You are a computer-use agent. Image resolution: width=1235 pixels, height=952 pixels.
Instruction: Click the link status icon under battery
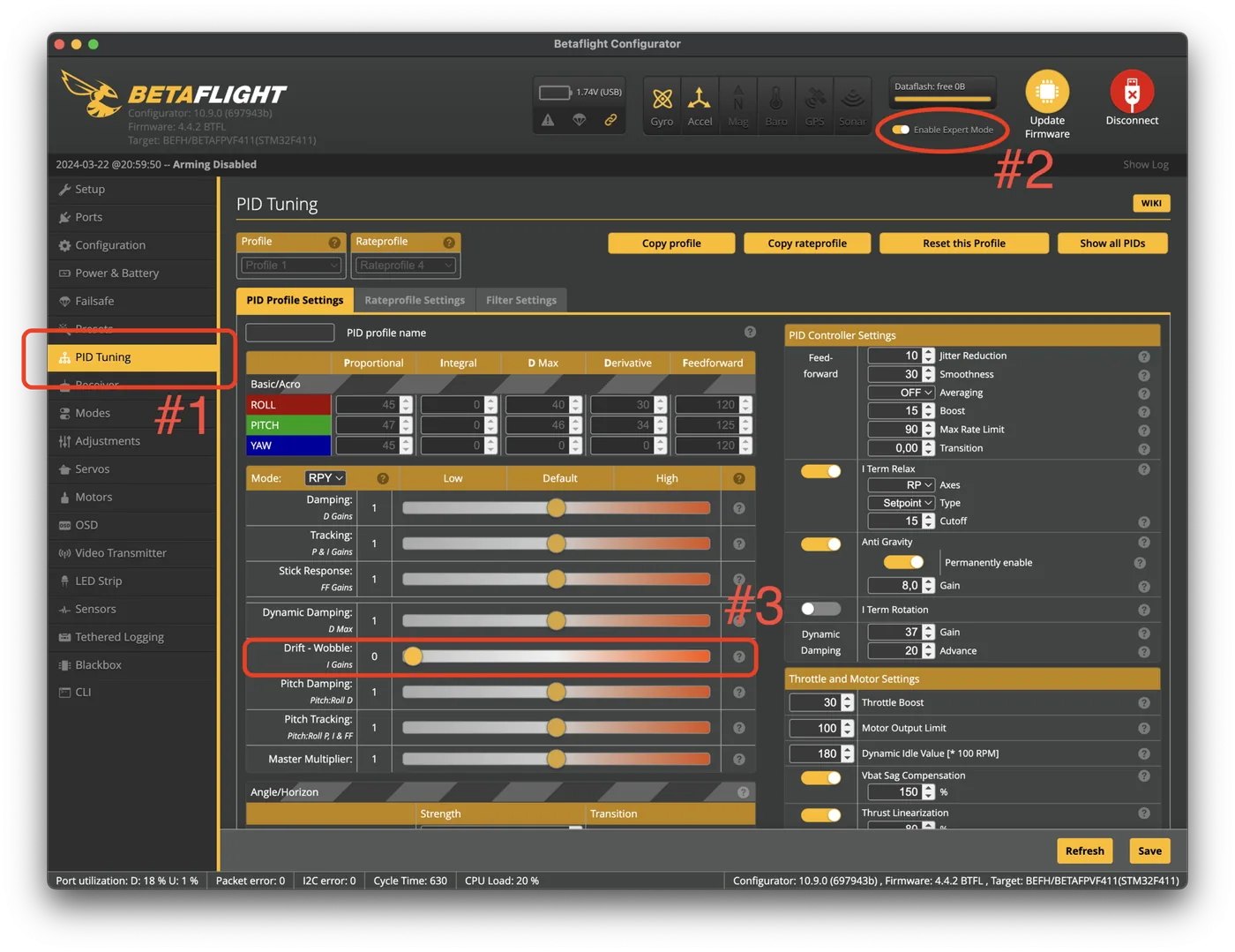tap(610, 120)
